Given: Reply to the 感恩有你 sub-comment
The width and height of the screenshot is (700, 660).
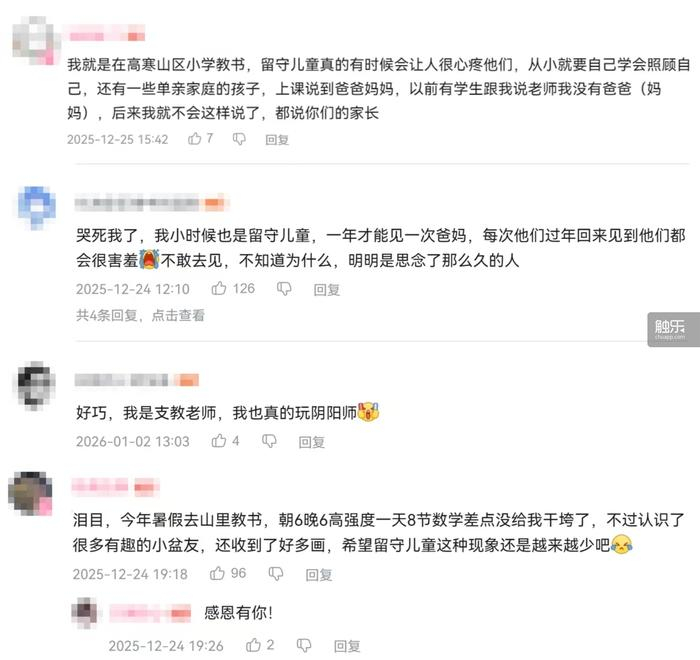Looking at the screenshot, I should click(347, 646).
